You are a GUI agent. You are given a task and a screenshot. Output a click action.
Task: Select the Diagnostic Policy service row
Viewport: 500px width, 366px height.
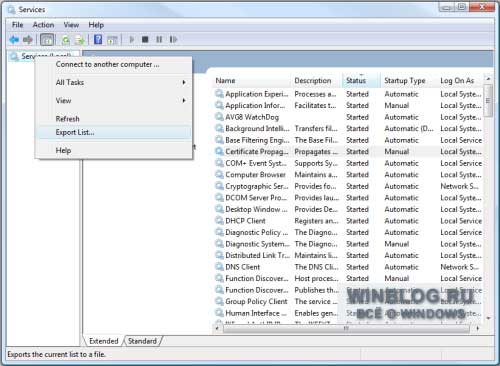348,232
